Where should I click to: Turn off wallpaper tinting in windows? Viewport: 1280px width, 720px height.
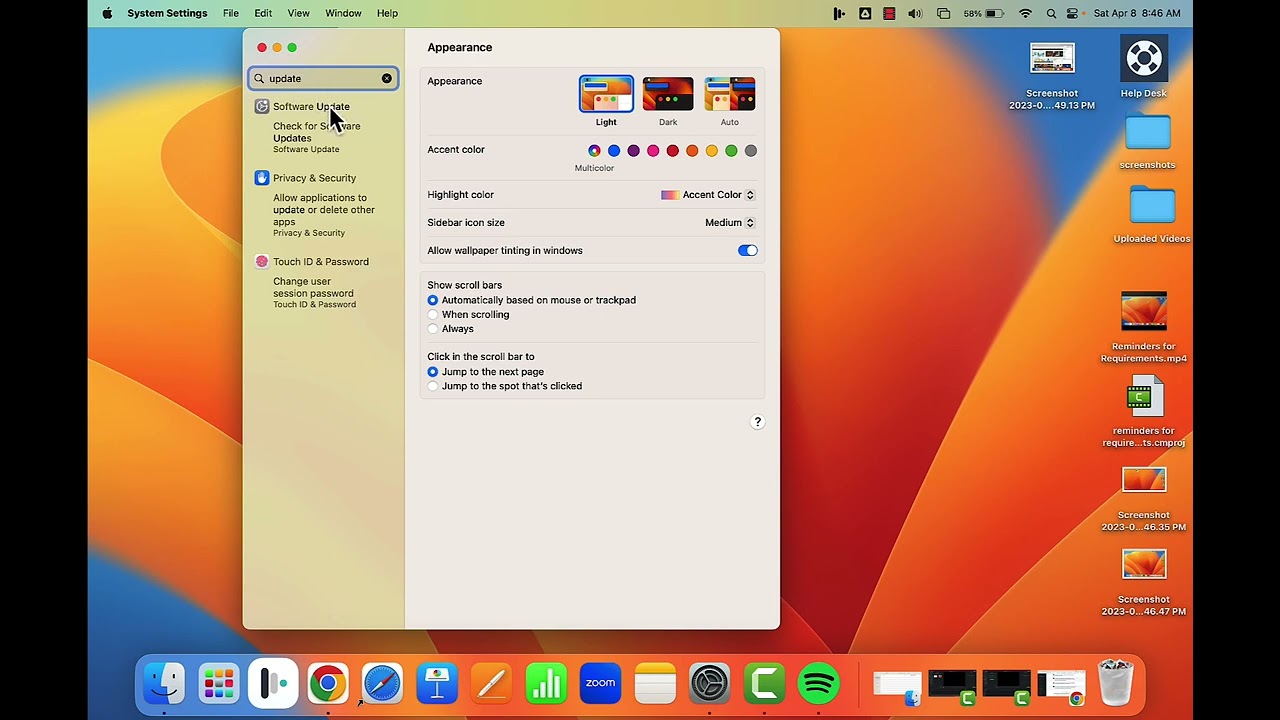[x=747, y=251]
